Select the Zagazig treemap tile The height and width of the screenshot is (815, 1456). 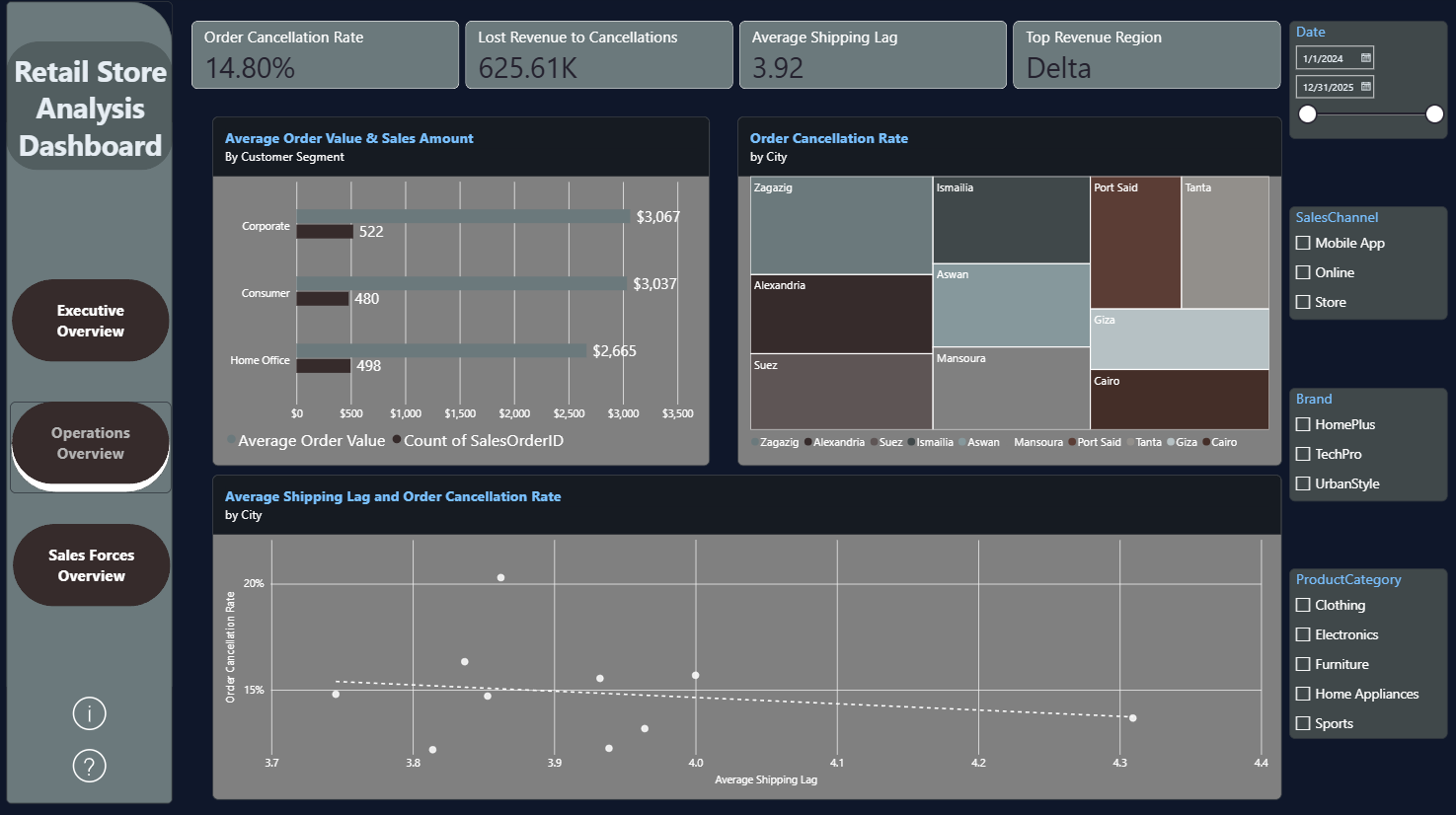click(841, 226)
